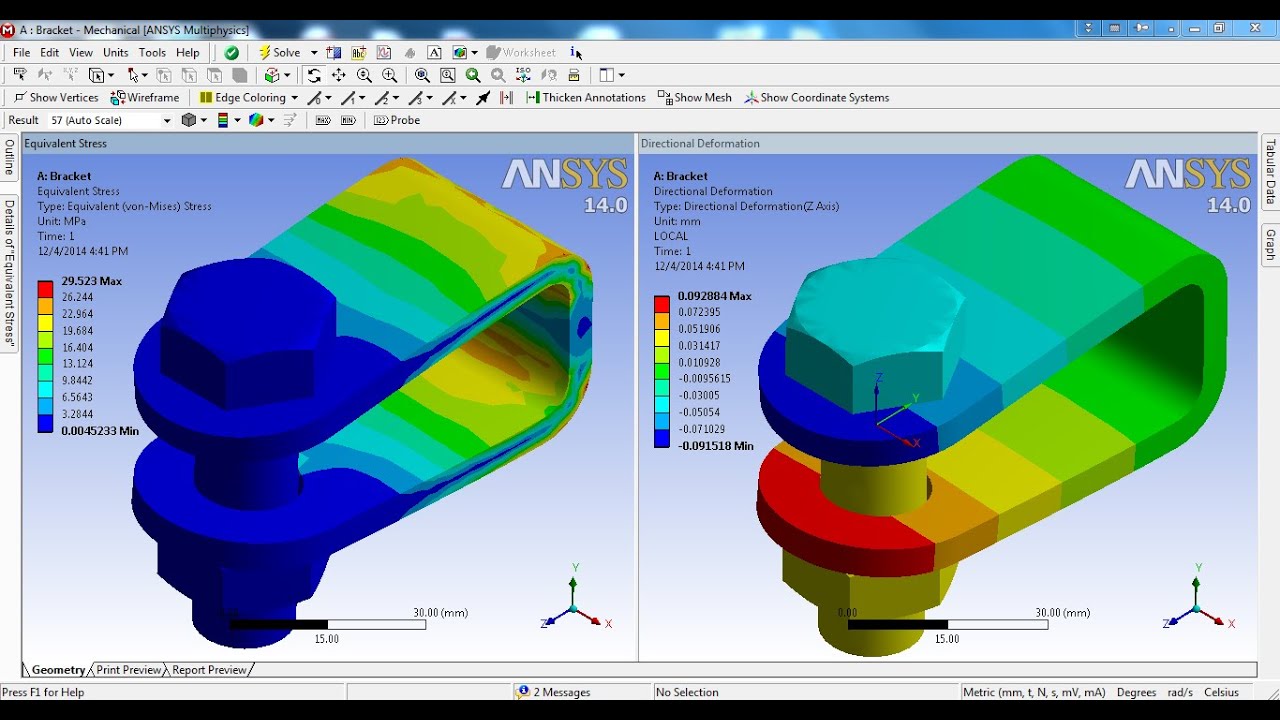Click the Zoom To Fit icon
Image resolution: width=1280 pixels, height=720 pixels.
[422, 75]
